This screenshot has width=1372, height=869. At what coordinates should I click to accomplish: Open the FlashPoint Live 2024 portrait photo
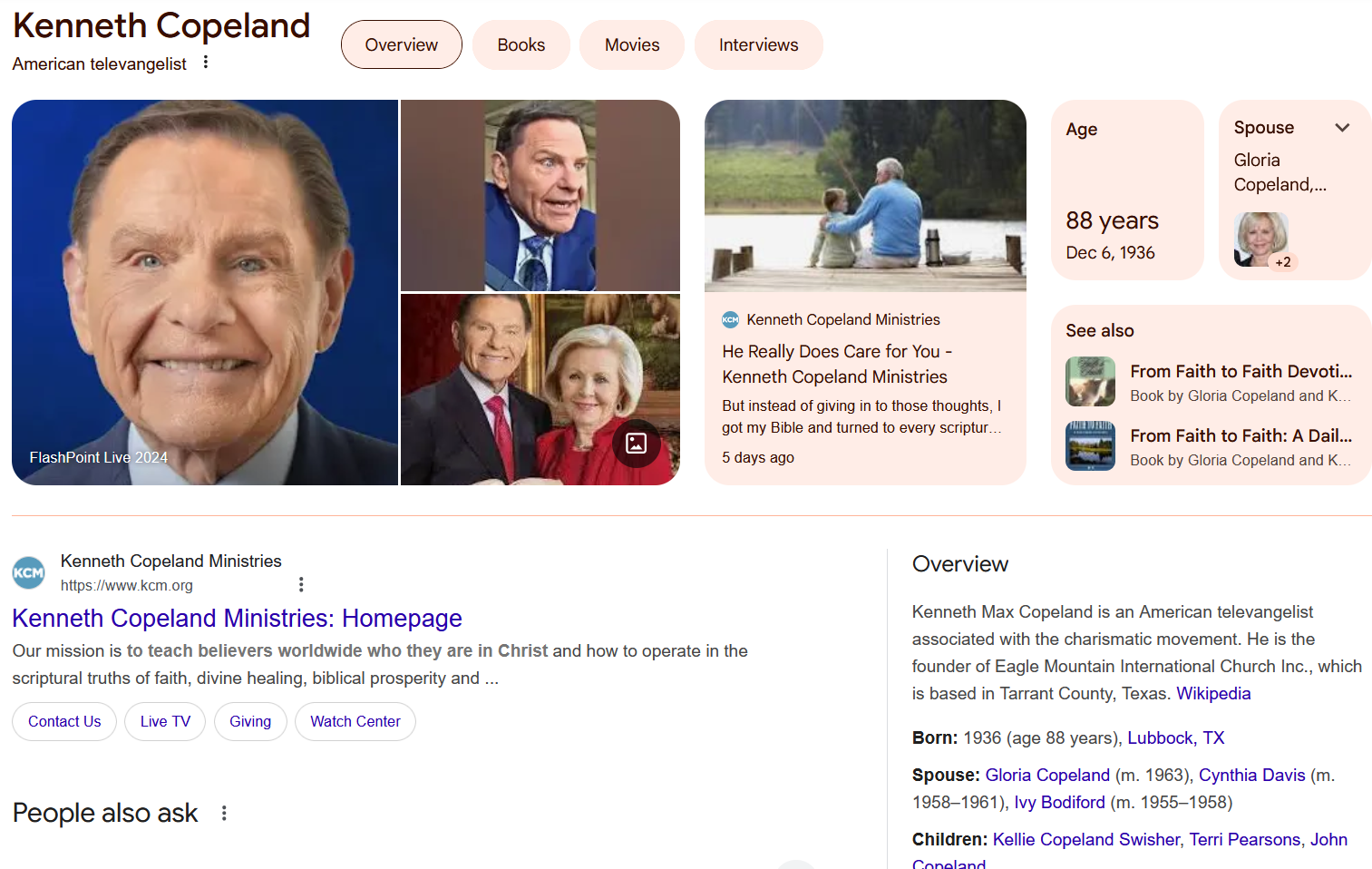point(205,292)
